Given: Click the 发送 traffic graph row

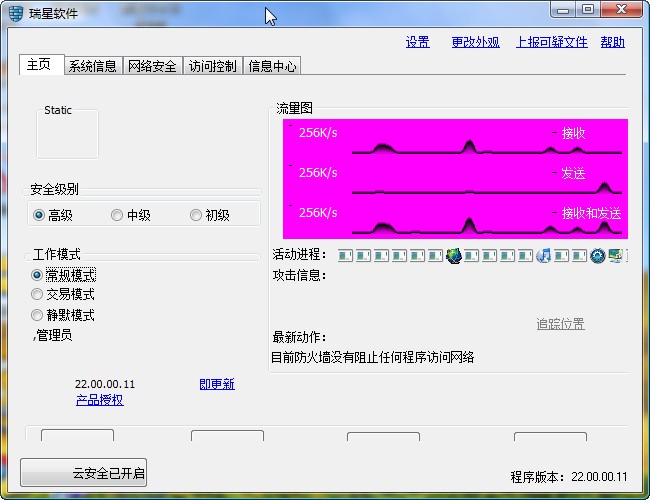Looking at the screenshot, I should [455, 178].
